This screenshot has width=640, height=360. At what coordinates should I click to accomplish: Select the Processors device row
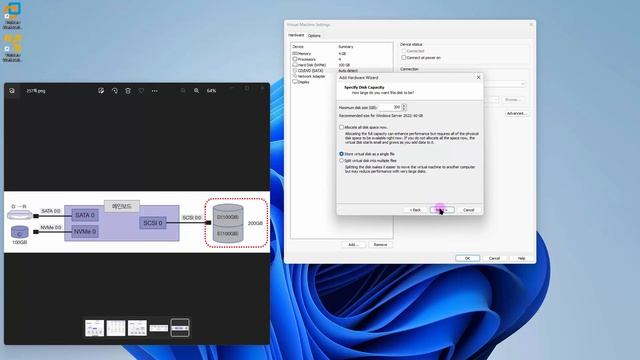(342, 59)
